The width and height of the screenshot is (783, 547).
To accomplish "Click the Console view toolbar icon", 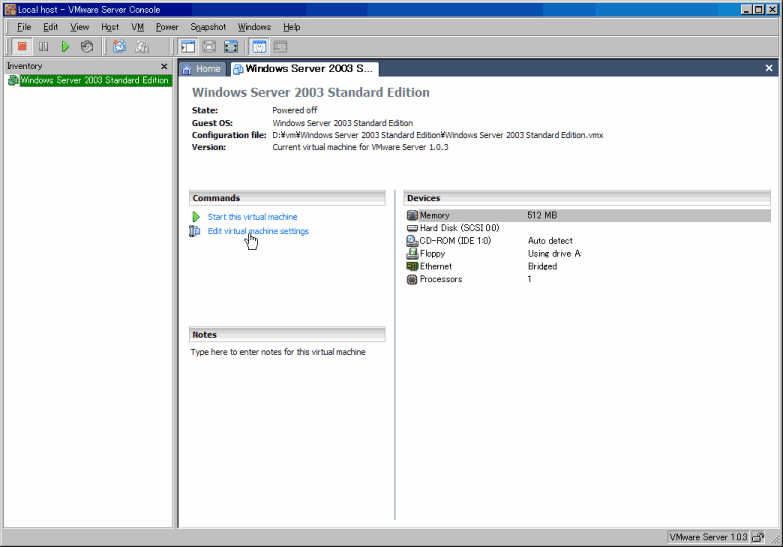I will [x=281, y=47].
